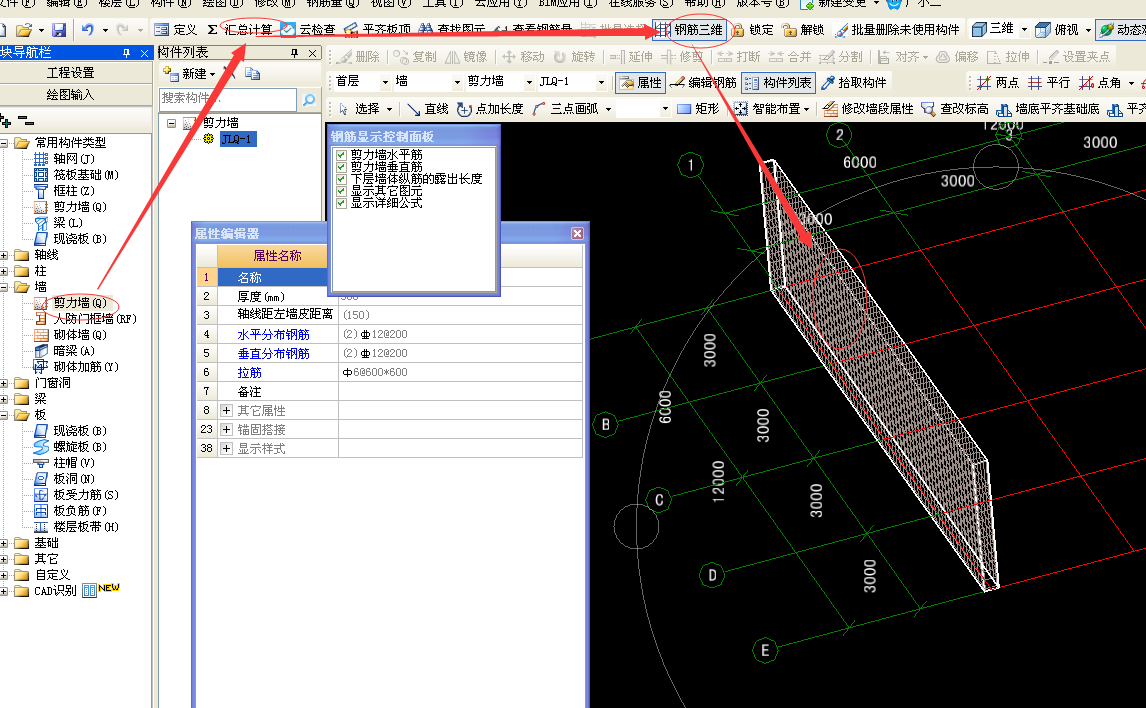Expand 锚固搭接 row in property editor
The width and height of the screenshot is (1146, 708).
[x=227, y=430]
